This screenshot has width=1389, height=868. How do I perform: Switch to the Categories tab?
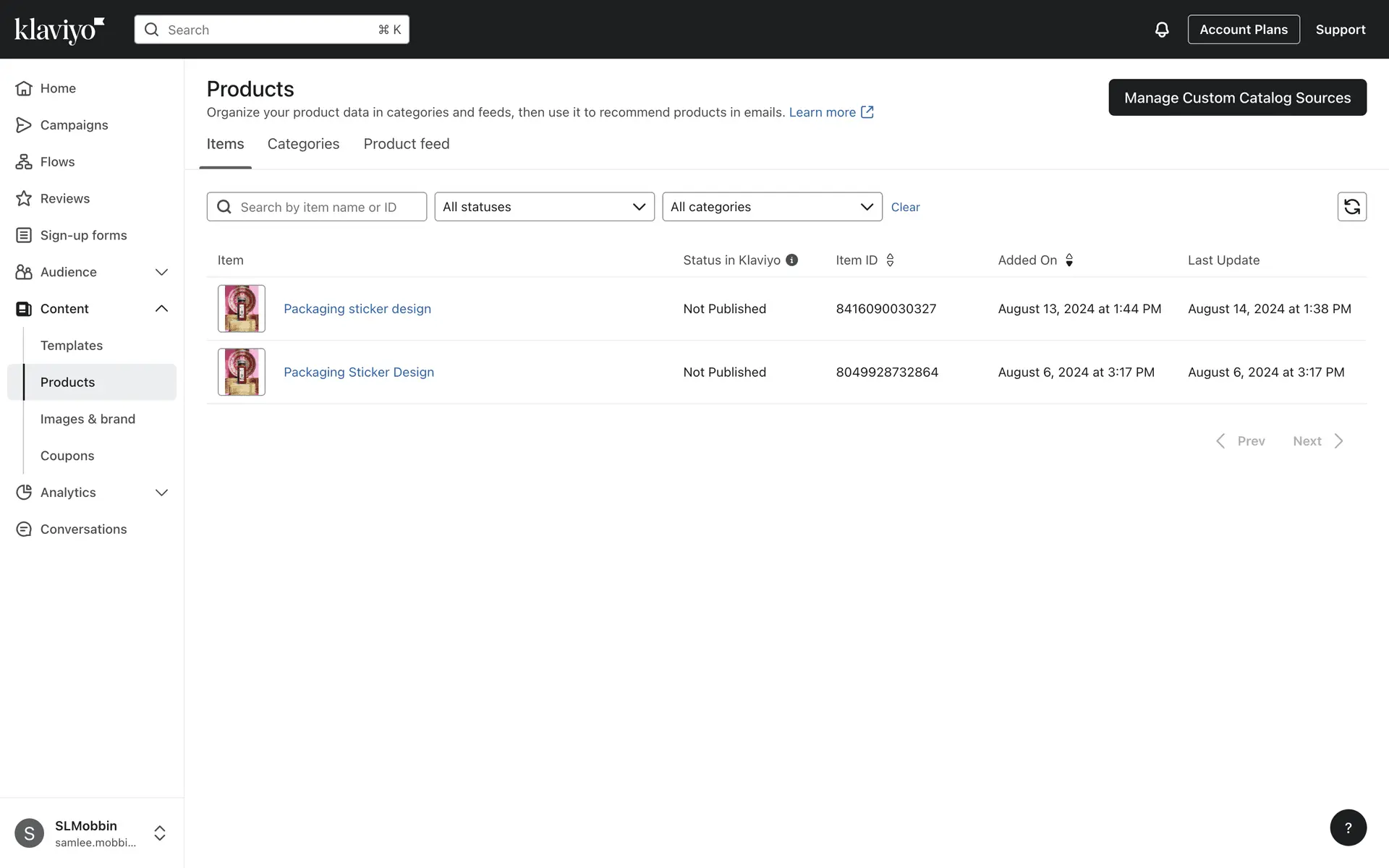tap(303, 144)
